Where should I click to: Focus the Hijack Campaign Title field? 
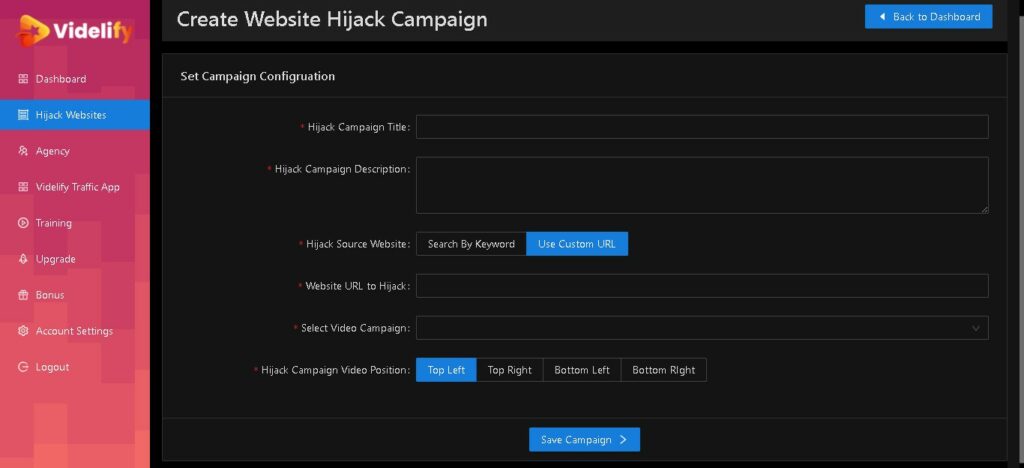pos(702,127)
